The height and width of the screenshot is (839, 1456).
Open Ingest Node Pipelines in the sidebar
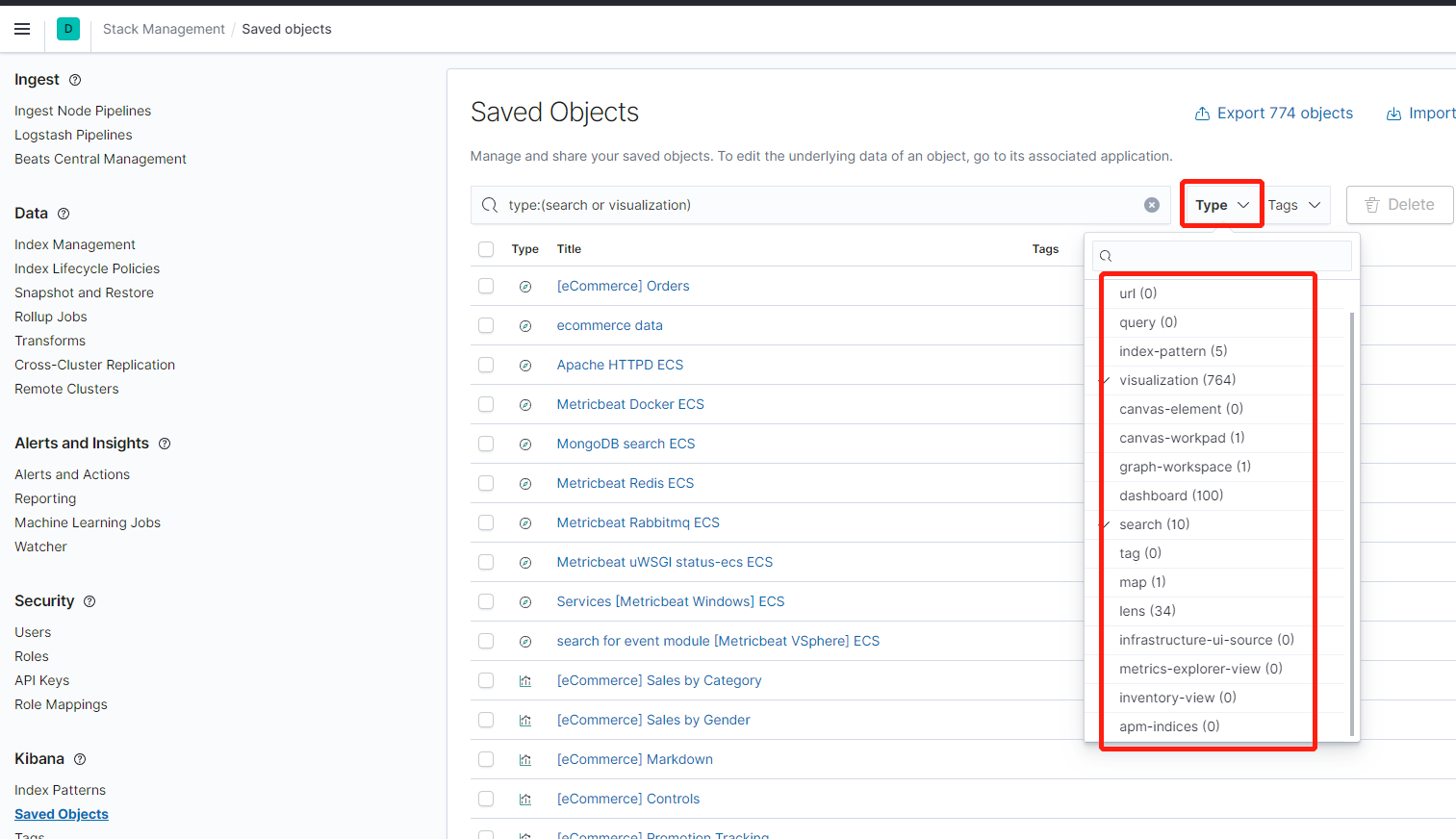83,111
